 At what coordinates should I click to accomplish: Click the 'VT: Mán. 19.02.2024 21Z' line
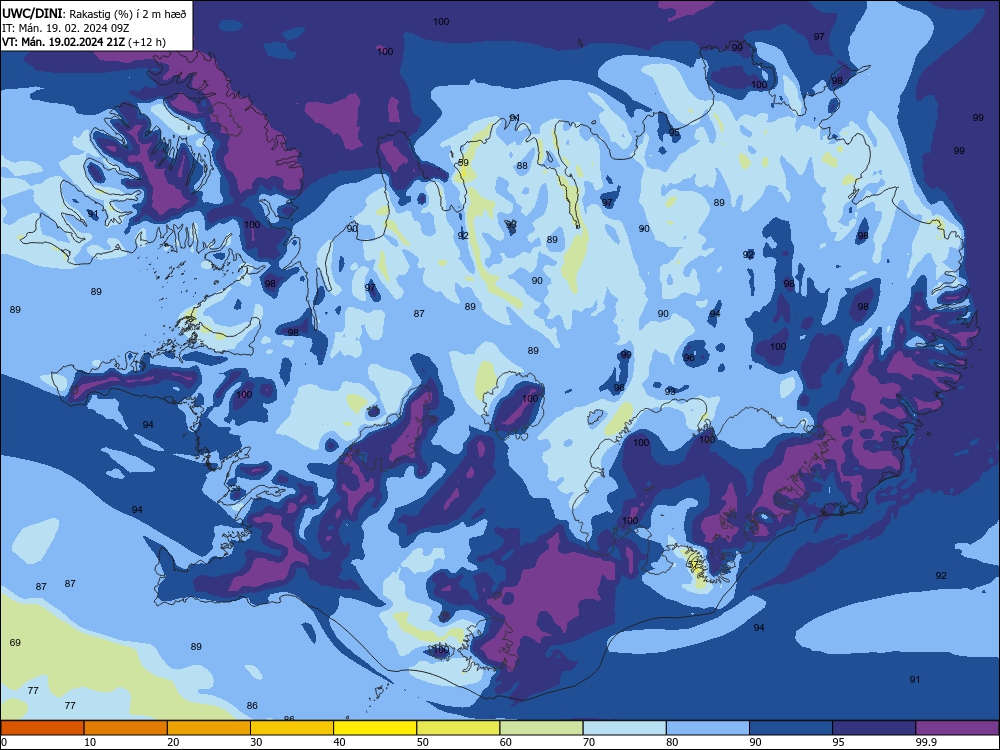point(63,42)
